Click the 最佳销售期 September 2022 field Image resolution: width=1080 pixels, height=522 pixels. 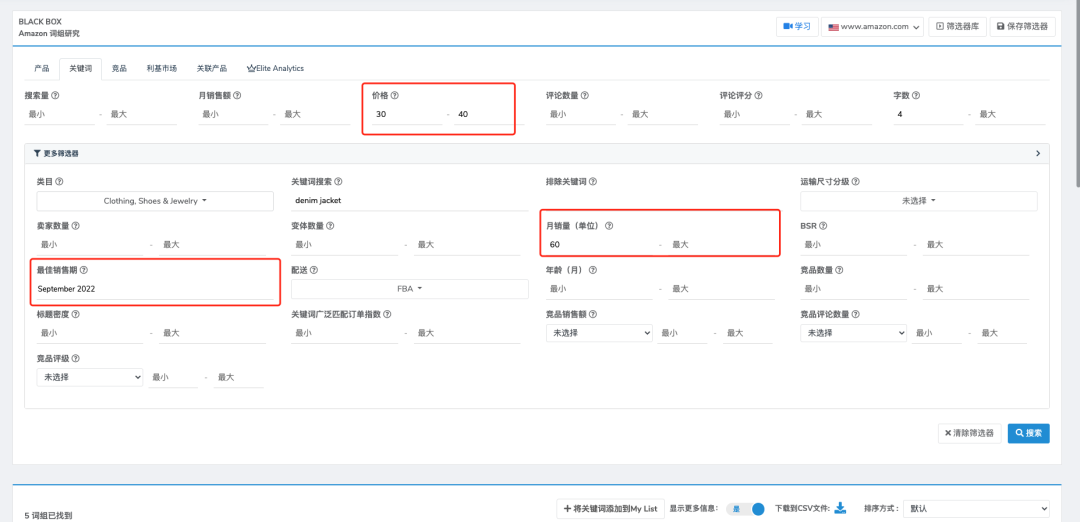[150, 289]
